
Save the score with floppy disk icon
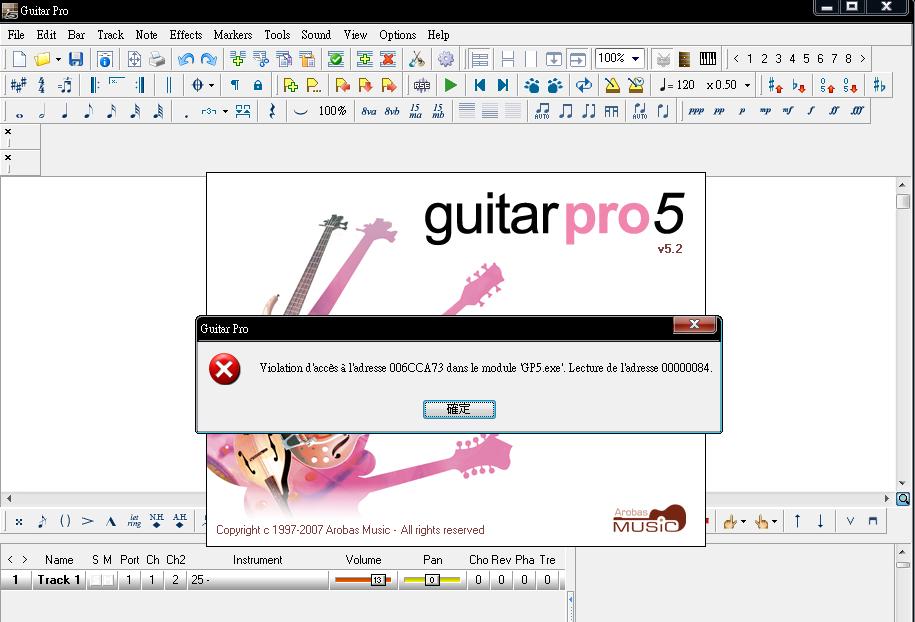[x=76, y=59]
